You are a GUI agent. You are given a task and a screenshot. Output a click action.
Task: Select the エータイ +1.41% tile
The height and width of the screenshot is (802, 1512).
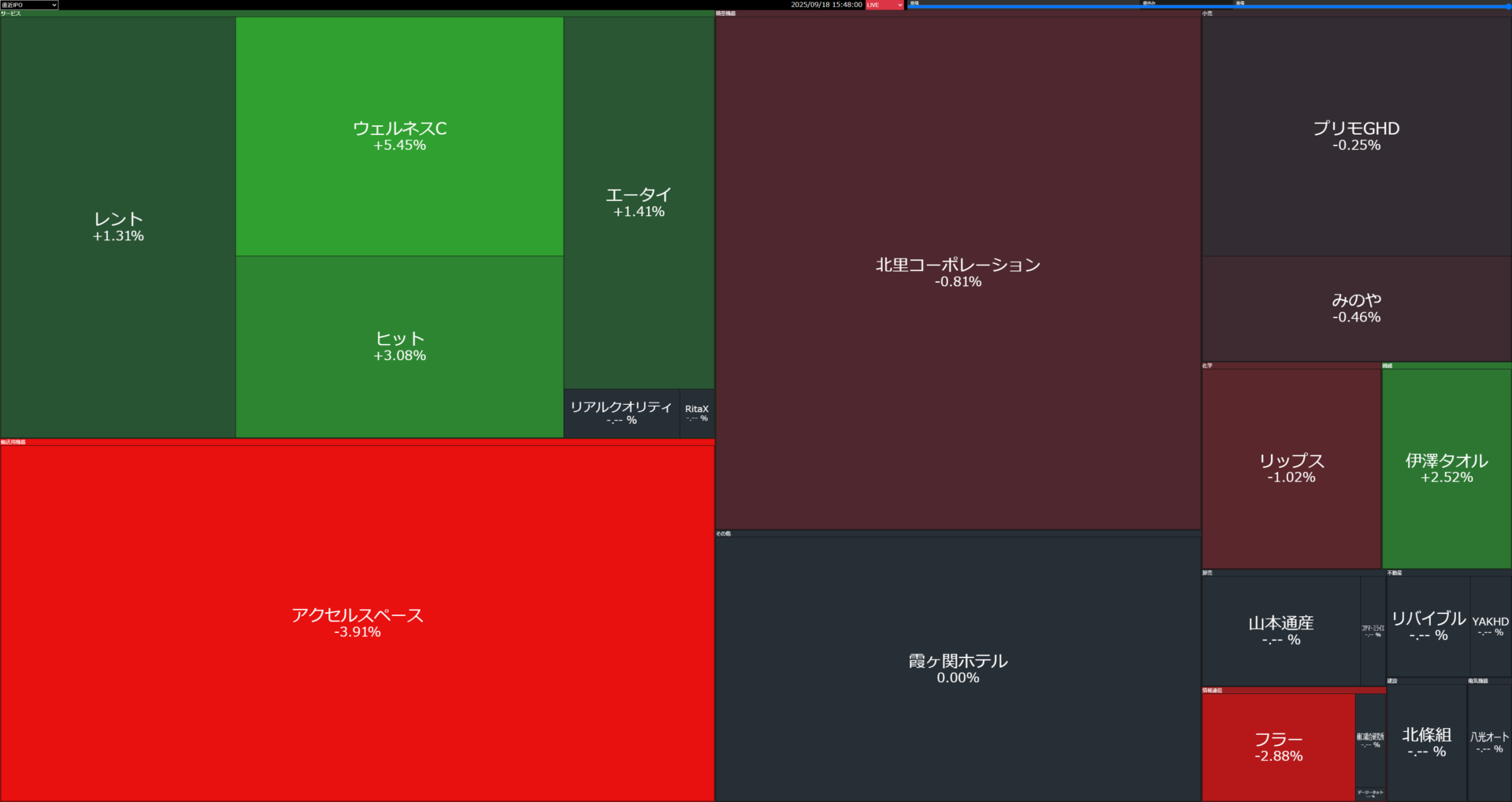click(x=639, y=202)
